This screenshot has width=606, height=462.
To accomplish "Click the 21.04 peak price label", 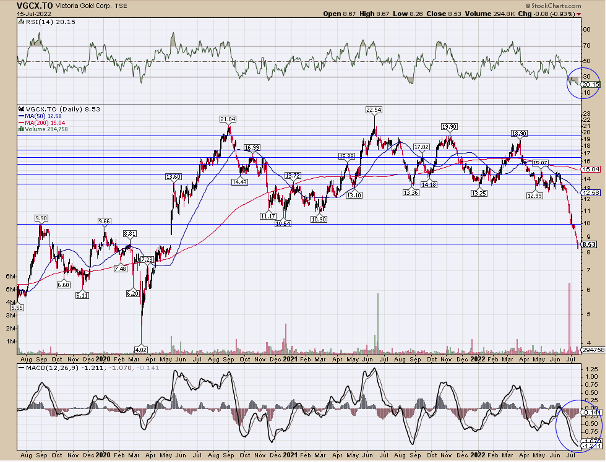I will (228, 119).
